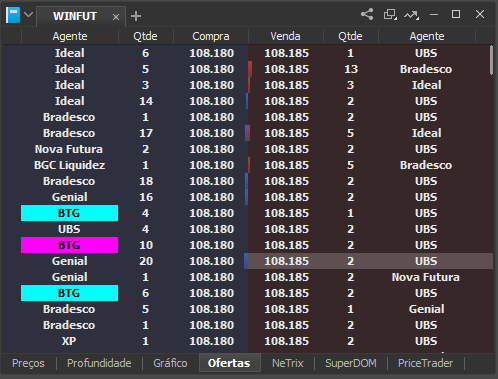
Task: Click the share icon in title bar
Action: click(x=367, y=14)
